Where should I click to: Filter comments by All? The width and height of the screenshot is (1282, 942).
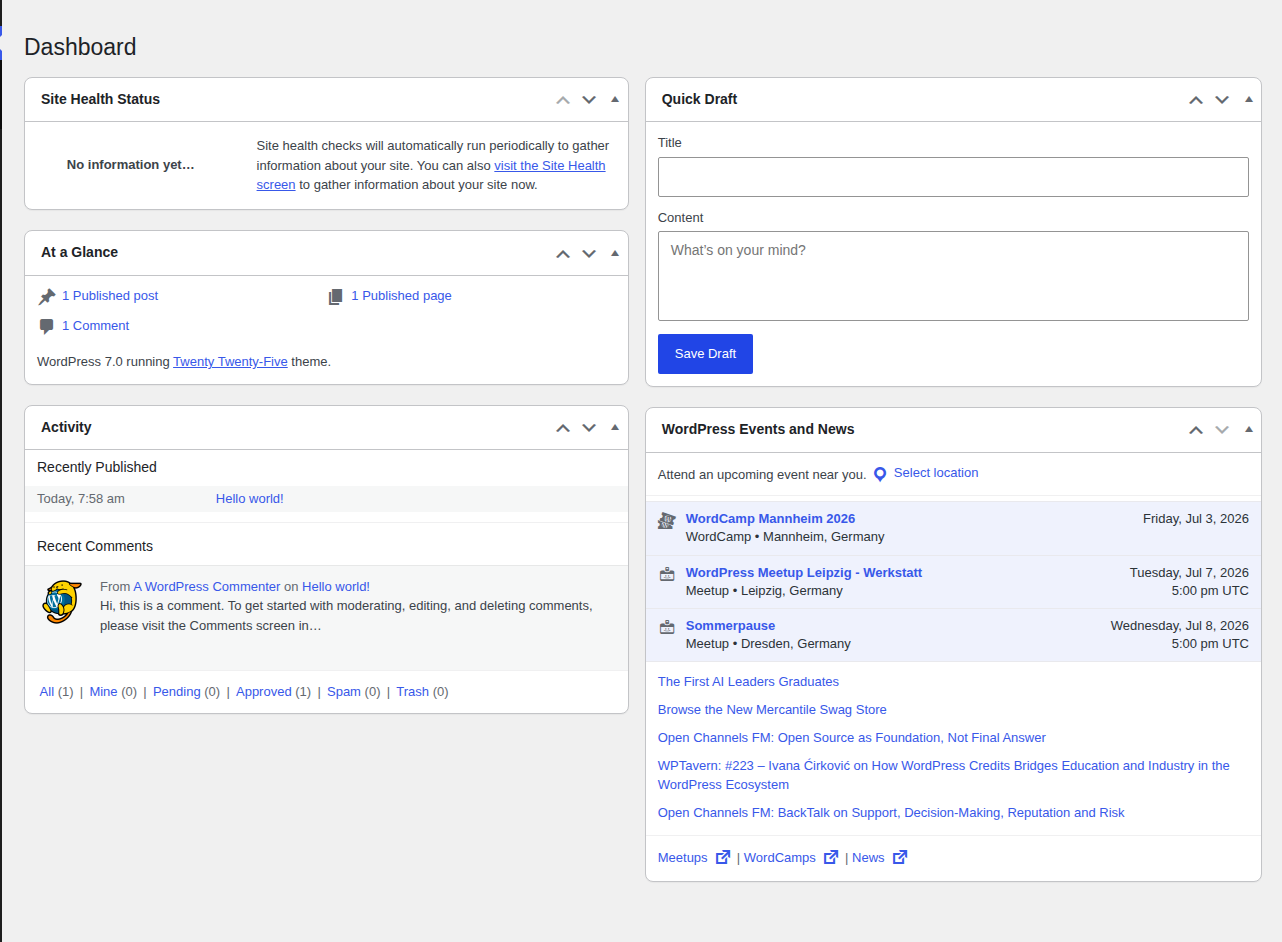pos(47,692)
